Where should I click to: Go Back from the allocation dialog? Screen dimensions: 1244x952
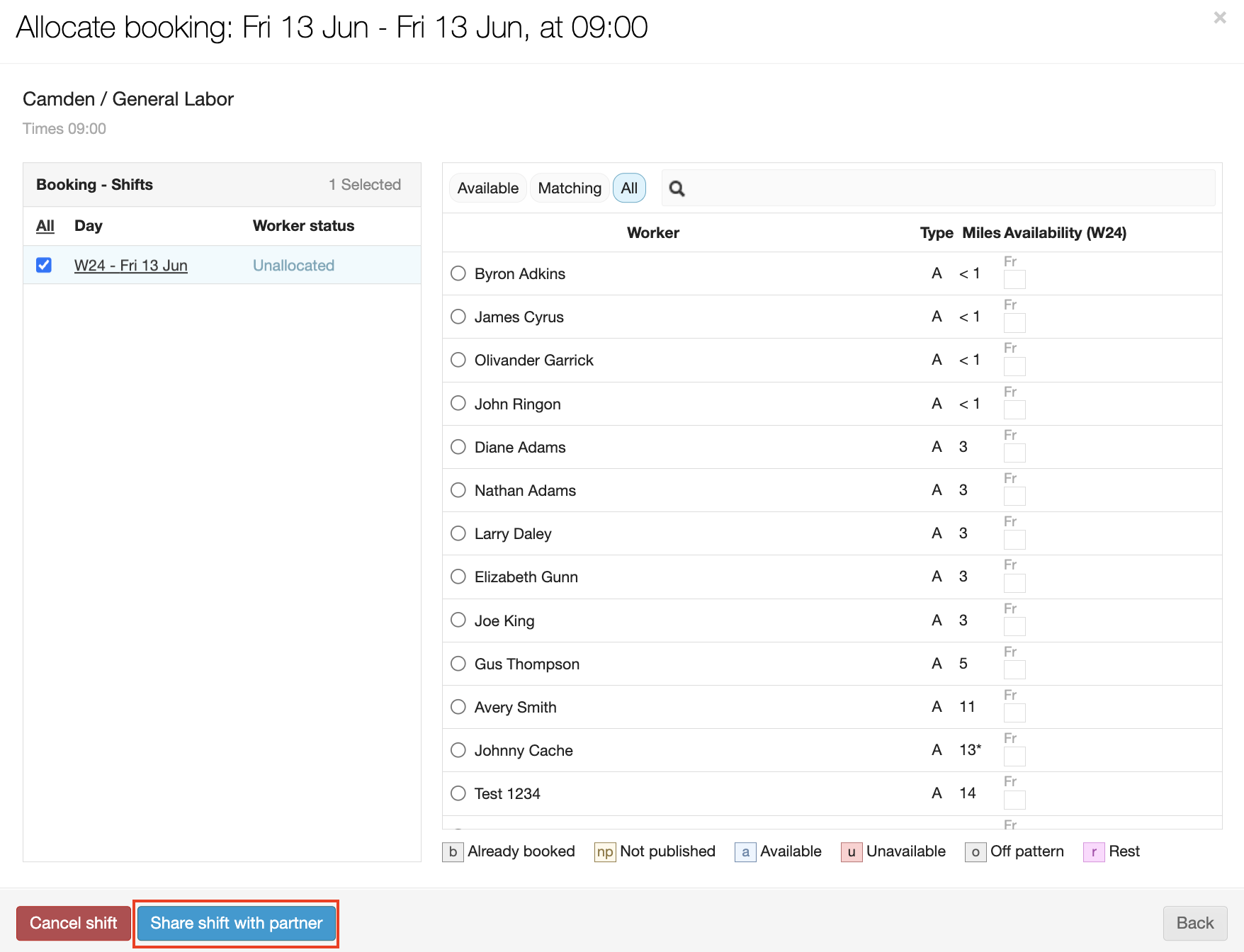(1195, 923)
